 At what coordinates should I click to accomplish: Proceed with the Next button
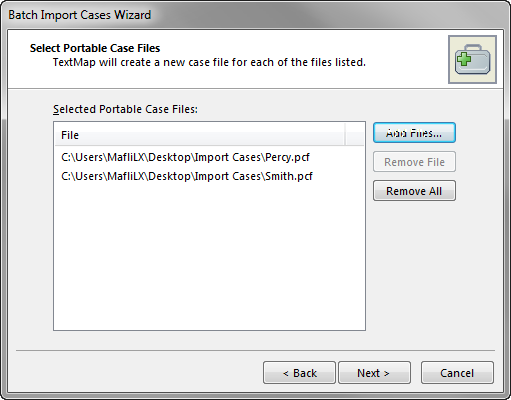pyautogui.click(x=374, y=373)
